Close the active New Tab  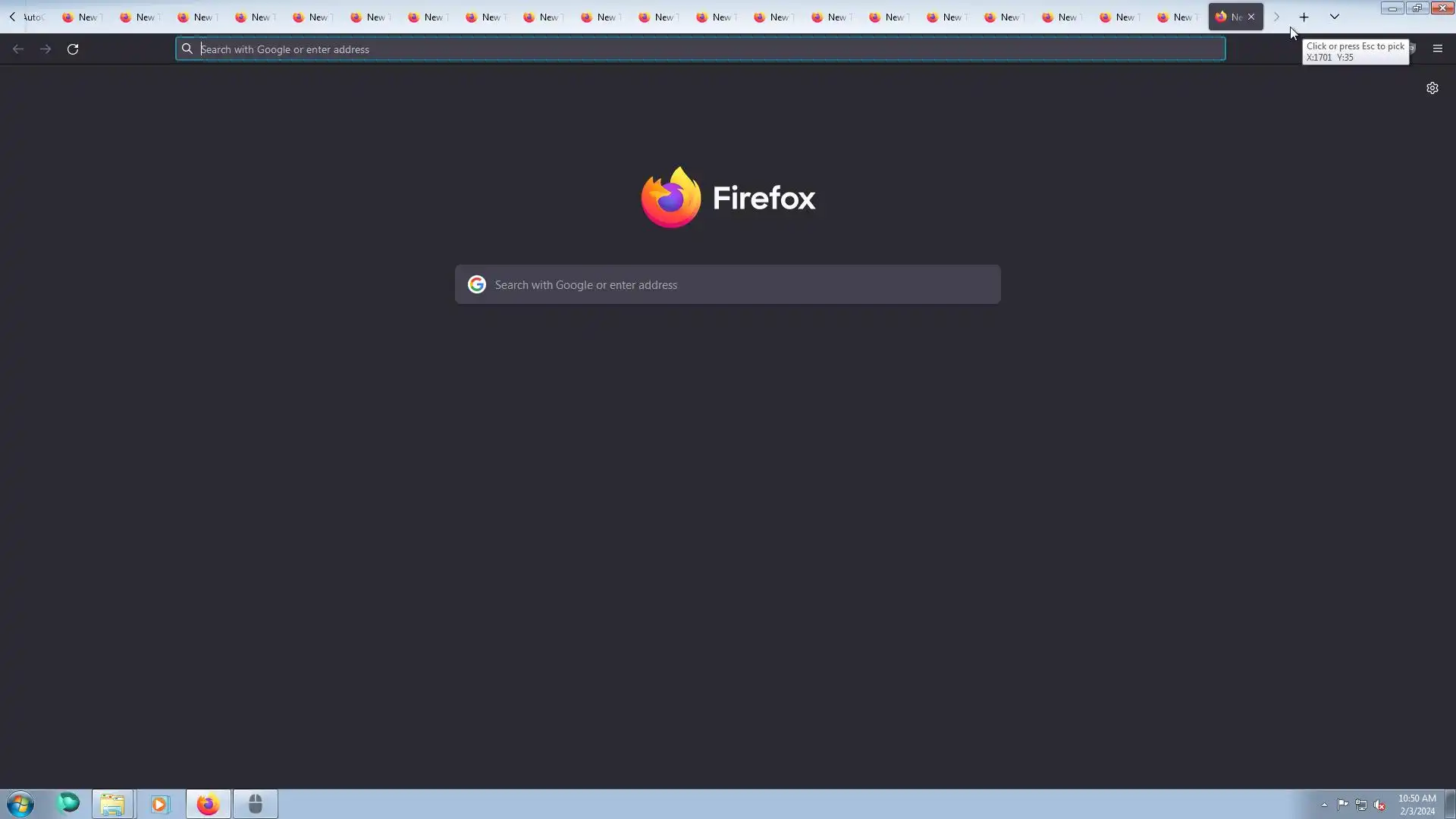[1251, 17]
